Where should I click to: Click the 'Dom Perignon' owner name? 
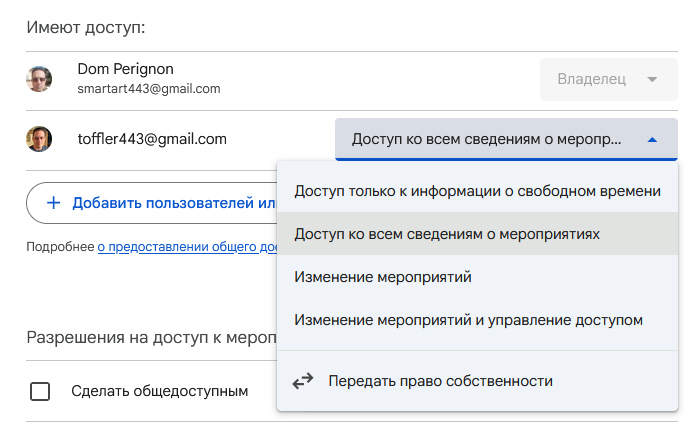125,69
